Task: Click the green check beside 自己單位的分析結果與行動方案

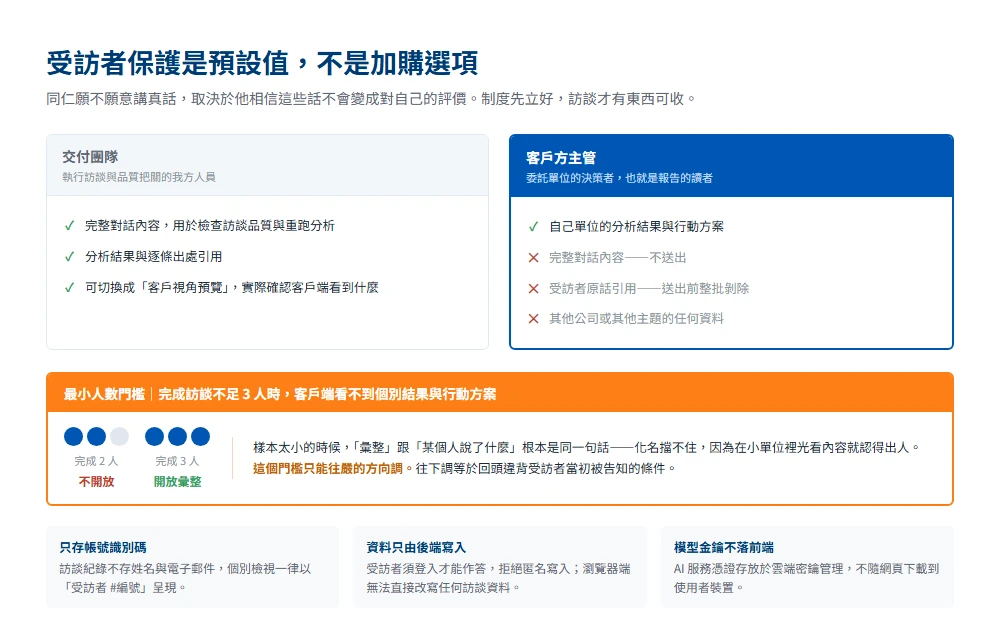Action: point(534,226)
